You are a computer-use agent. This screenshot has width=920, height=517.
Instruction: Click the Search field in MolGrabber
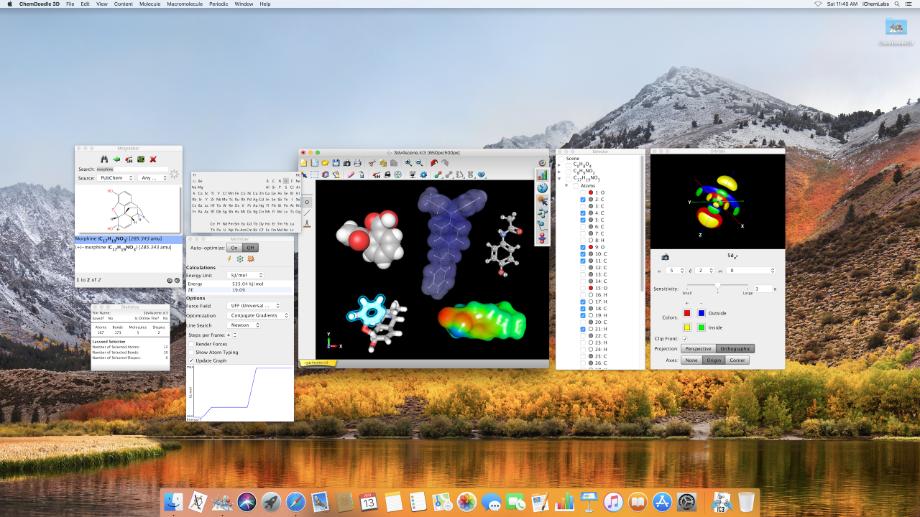coord(132,169)
